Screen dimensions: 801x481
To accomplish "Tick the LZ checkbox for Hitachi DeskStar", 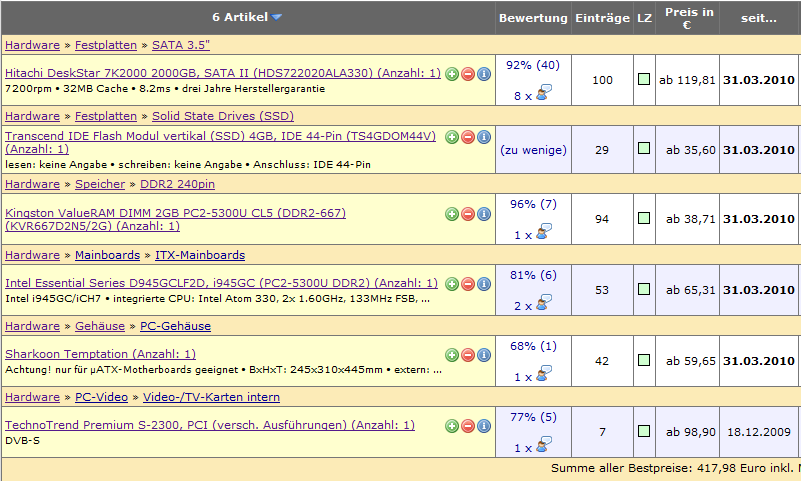I will coord(644,79).
